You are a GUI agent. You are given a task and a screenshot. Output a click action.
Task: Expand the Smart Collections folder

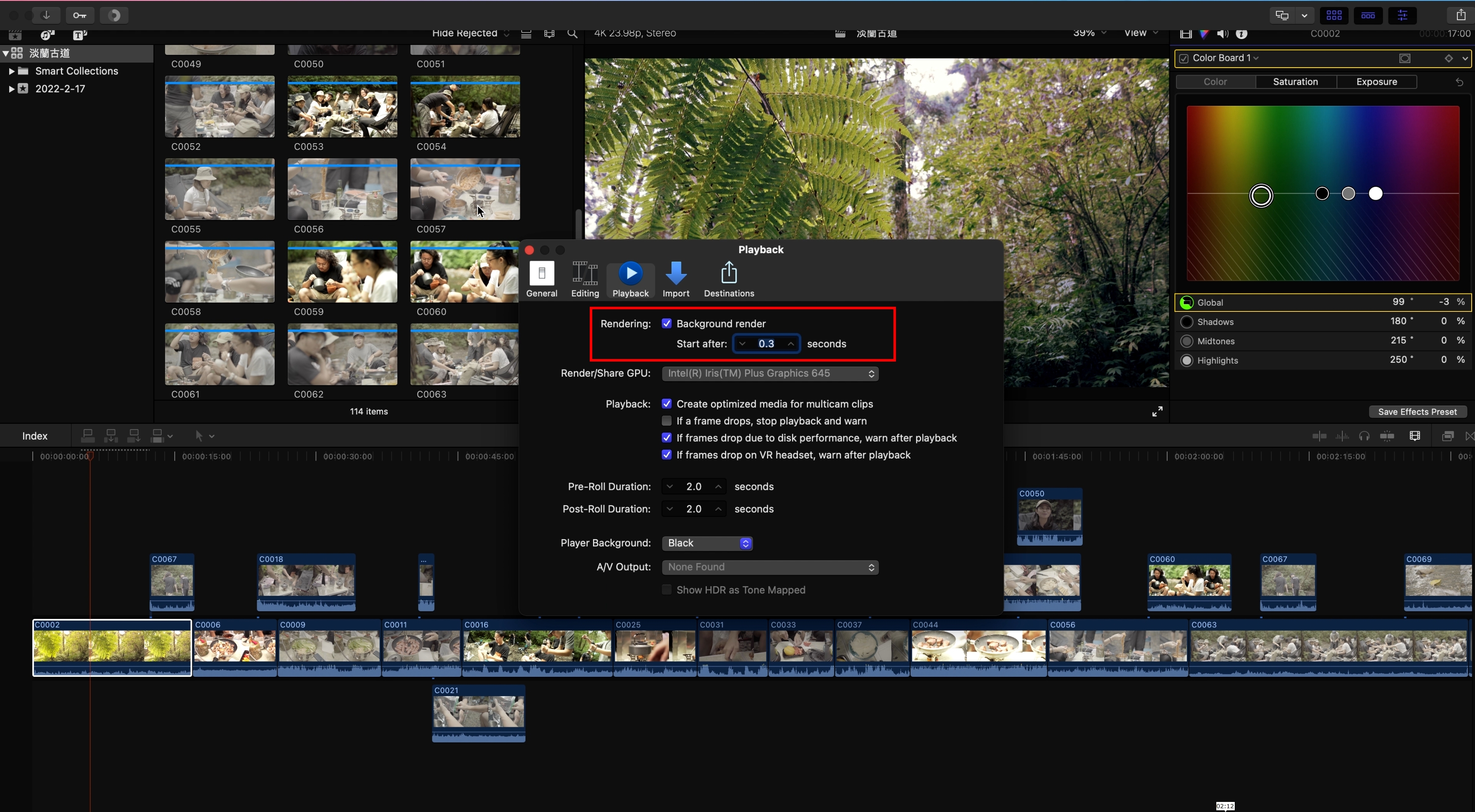[x=11, y=71]
